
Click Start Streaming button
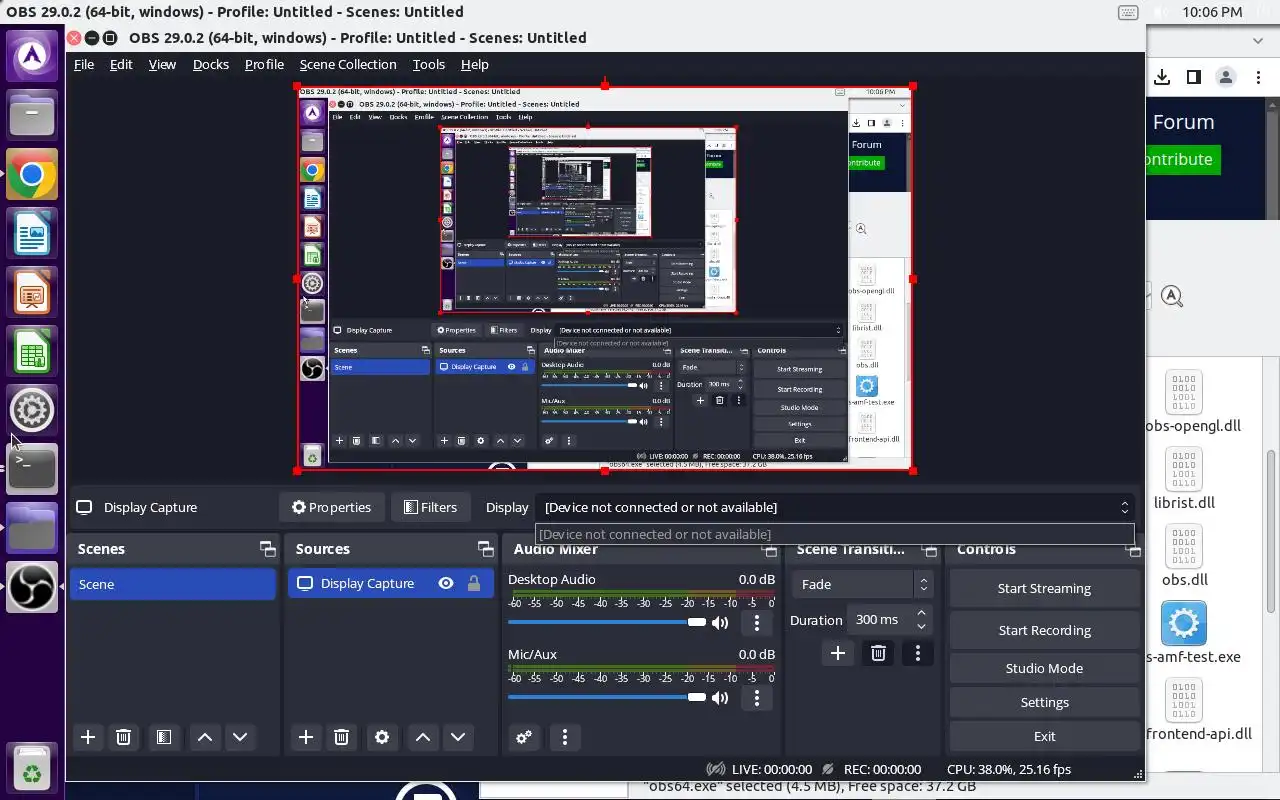(1044, 588)
